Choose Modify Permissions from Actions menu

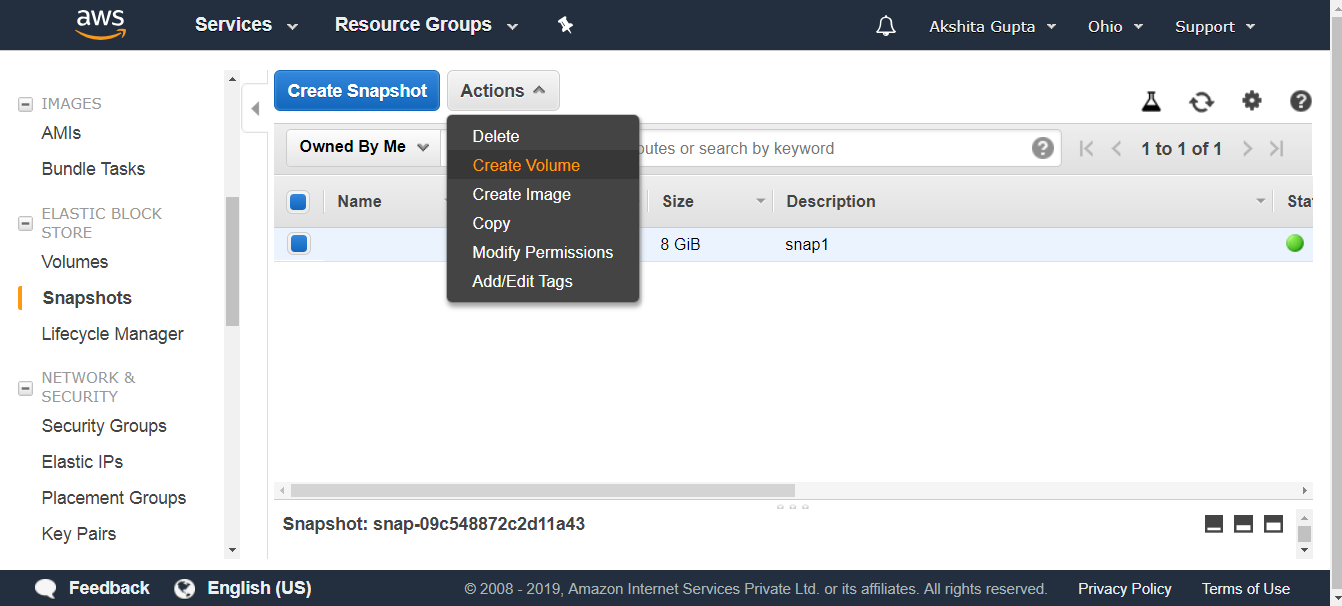pos(543,252)
